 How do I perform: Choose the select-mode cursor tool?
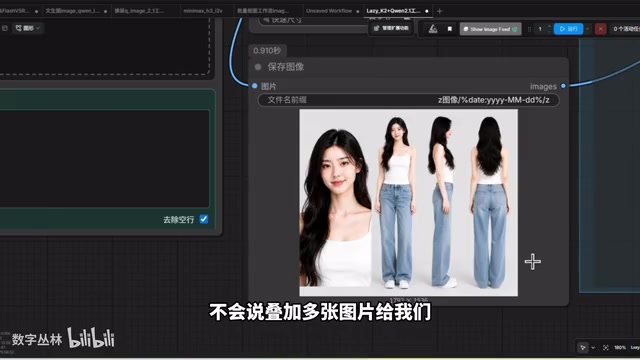[x=582, y=347]
